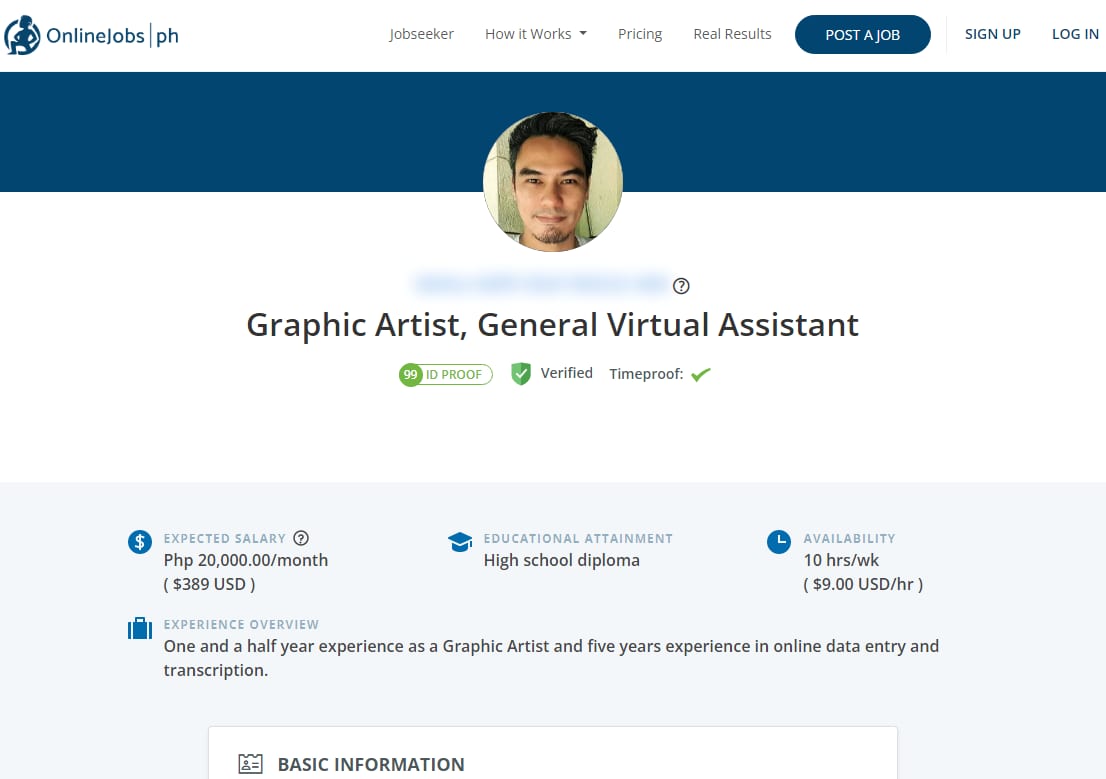Expand the How it Works dropdown
The image size is (1106, 779).
click(x=536, y=33)
